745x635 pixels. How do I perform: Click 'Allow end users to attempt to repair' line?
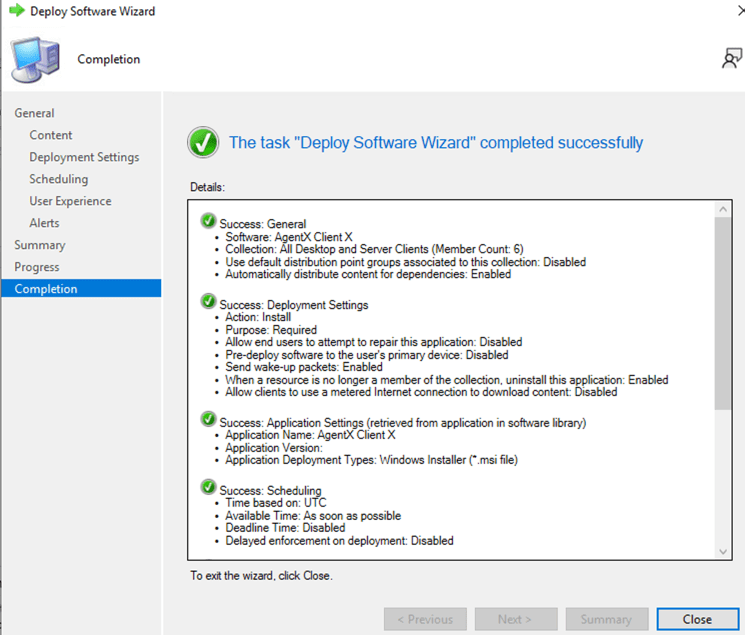[373, 342]
